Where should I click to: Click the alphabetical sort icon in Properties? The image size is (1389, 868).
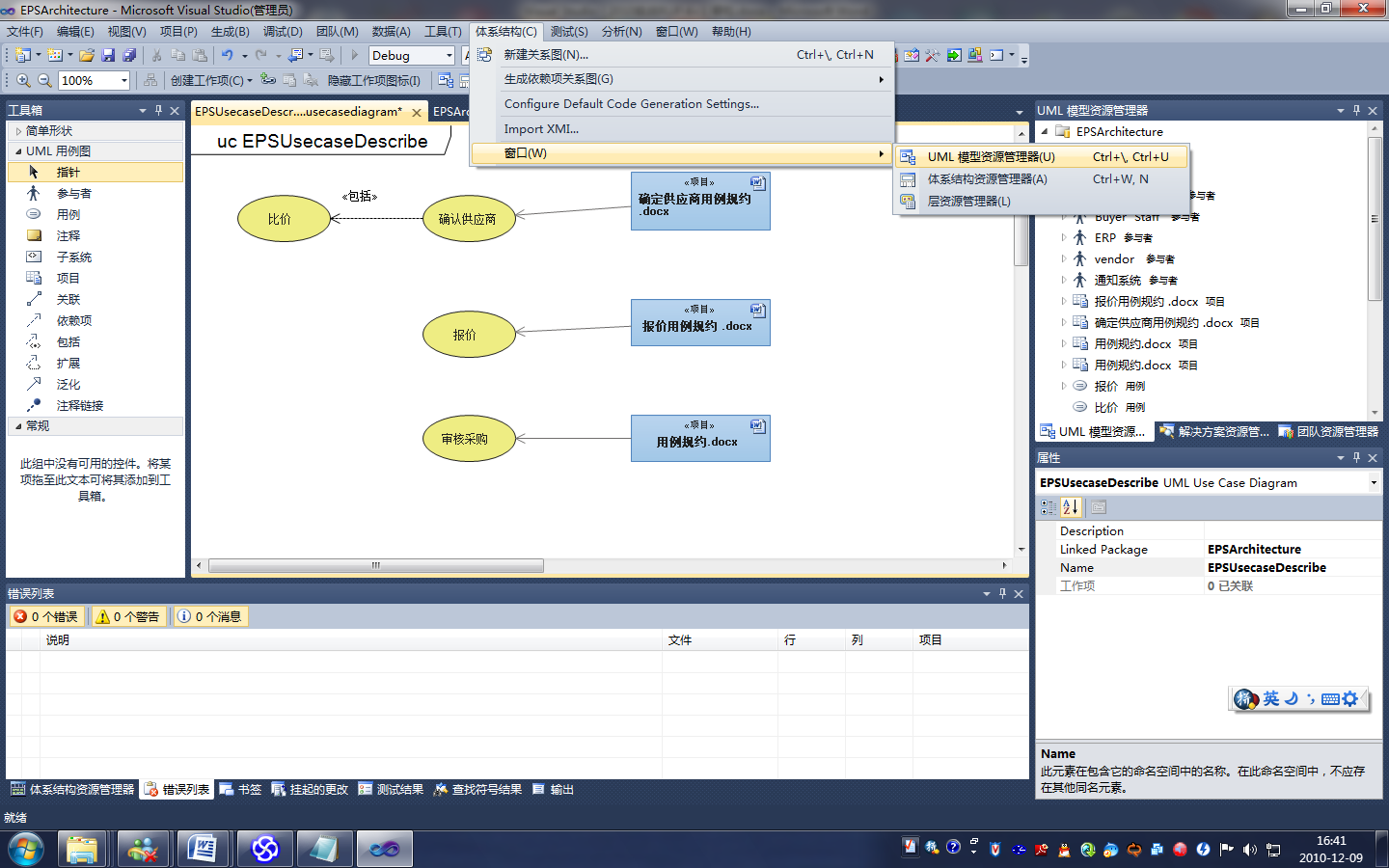click(1071, 506)
